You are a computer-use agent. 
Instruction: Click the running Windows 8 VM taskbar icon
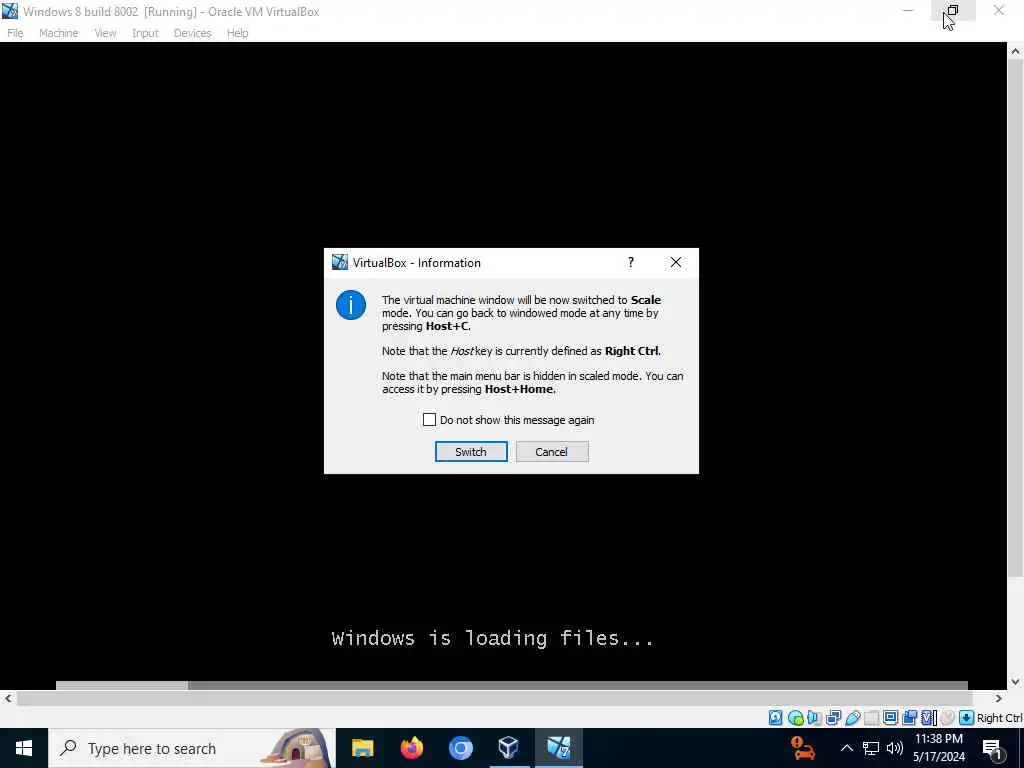pos(558,748)
